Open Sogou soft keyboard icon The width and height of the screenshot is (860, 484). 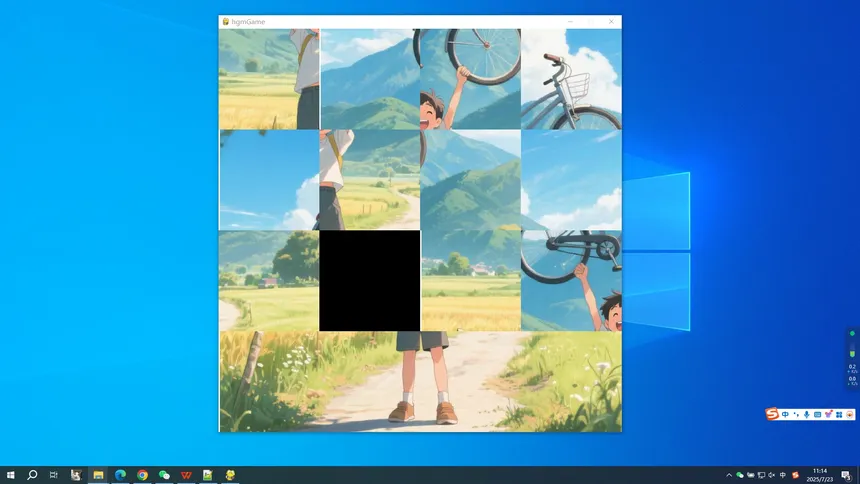[818, 414]
